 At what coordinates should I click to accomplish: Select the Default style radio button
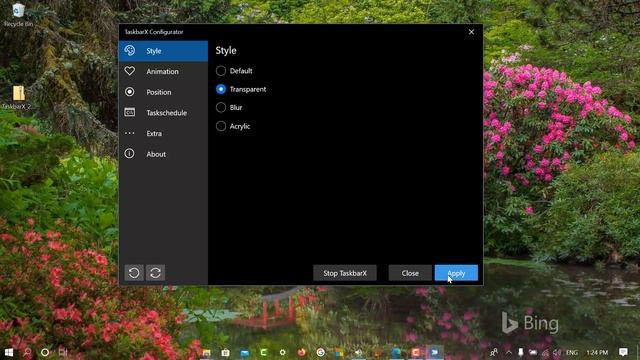coord(221,71)
